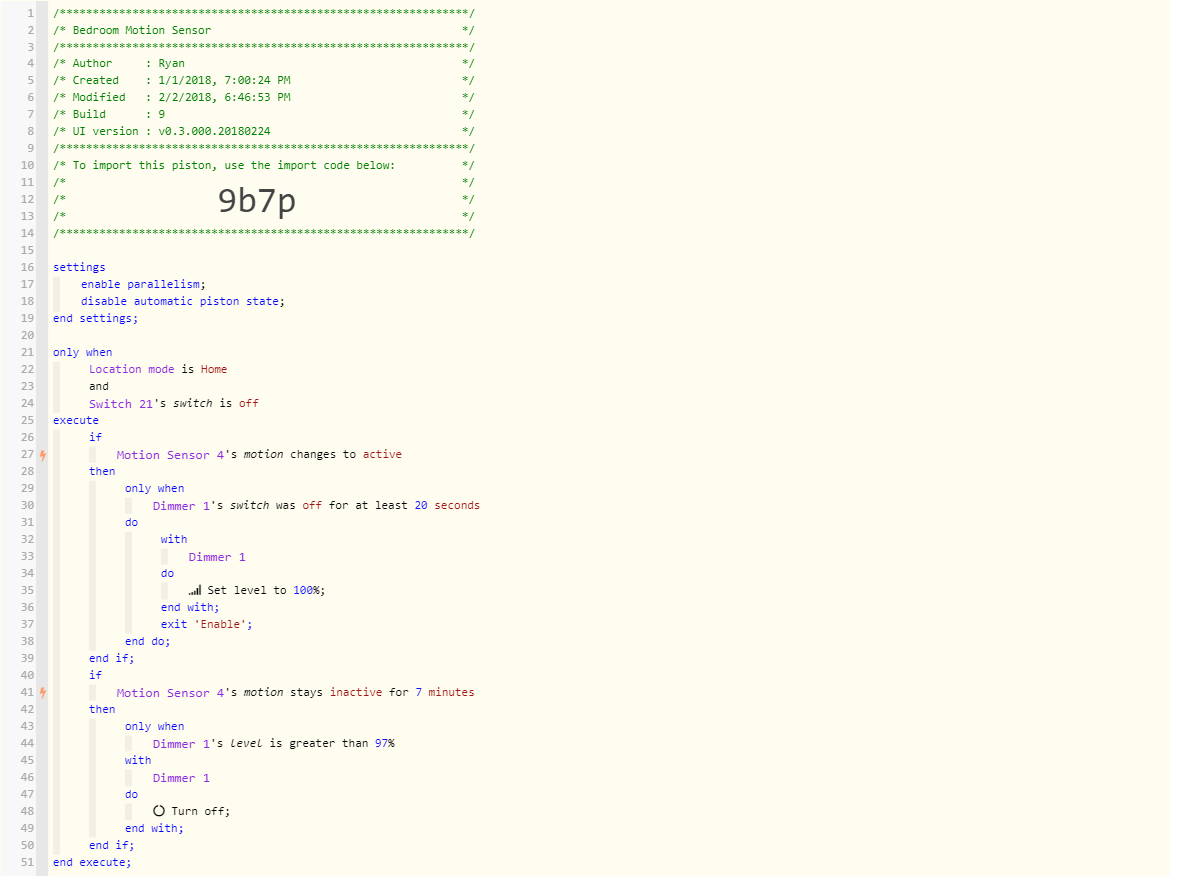Click 'end execute;' line
Image resolution: width=1178 pixels, height=885 pixels.
(92, 862)
